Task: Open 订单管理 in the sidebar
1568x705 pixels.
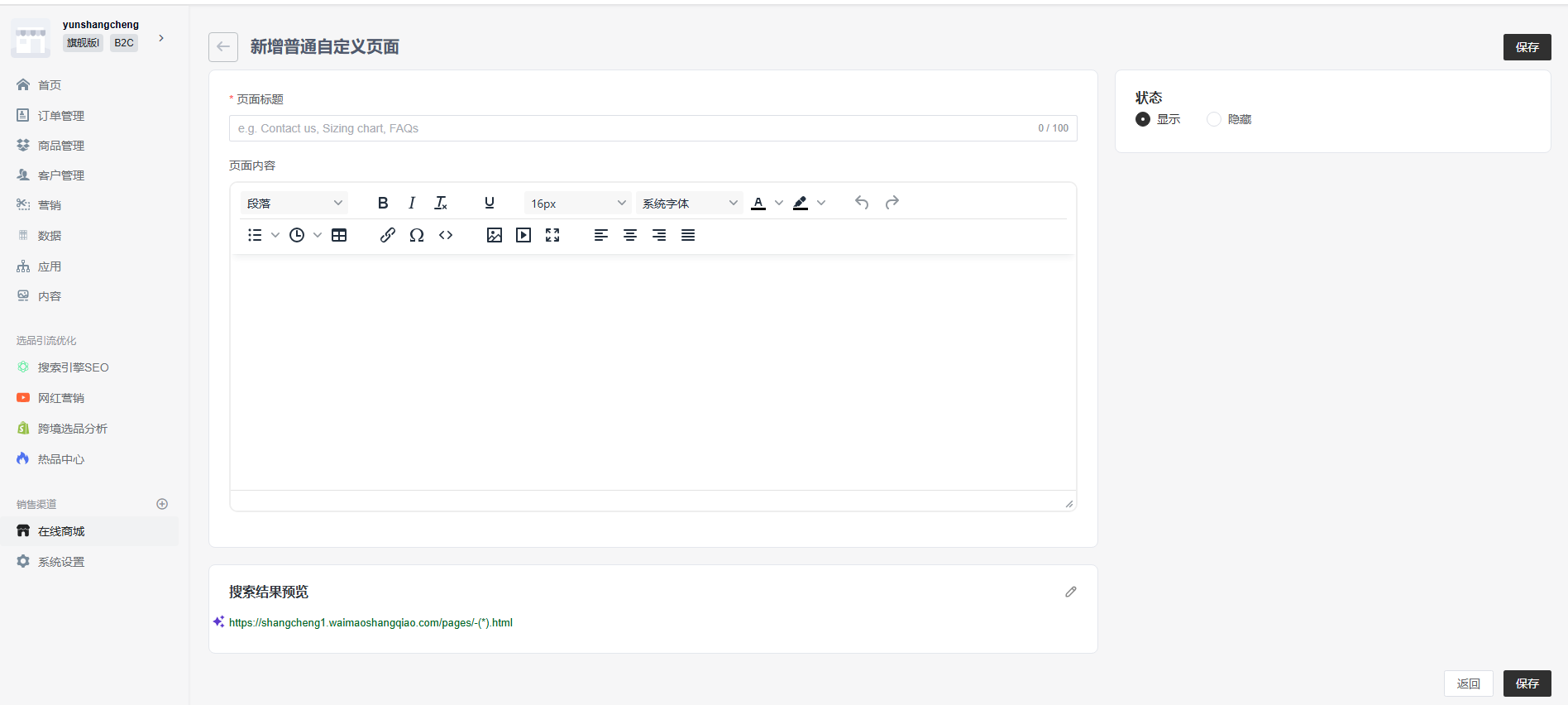Action: tap(61, 116)
